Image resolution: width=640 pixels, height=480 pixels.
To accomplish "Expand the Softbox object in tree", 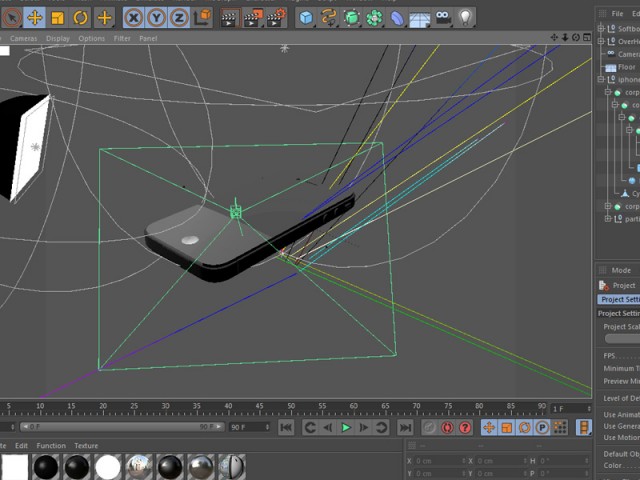I will pyautogui.click(x=601, y=29).
